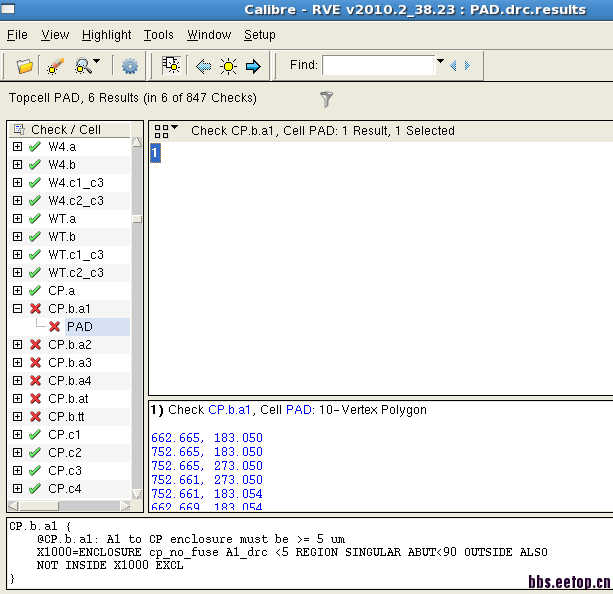The width and height of the screenshot is (613, 594).
Task: Expand the CP.b.a2 check node
Action: click(17, 345)
